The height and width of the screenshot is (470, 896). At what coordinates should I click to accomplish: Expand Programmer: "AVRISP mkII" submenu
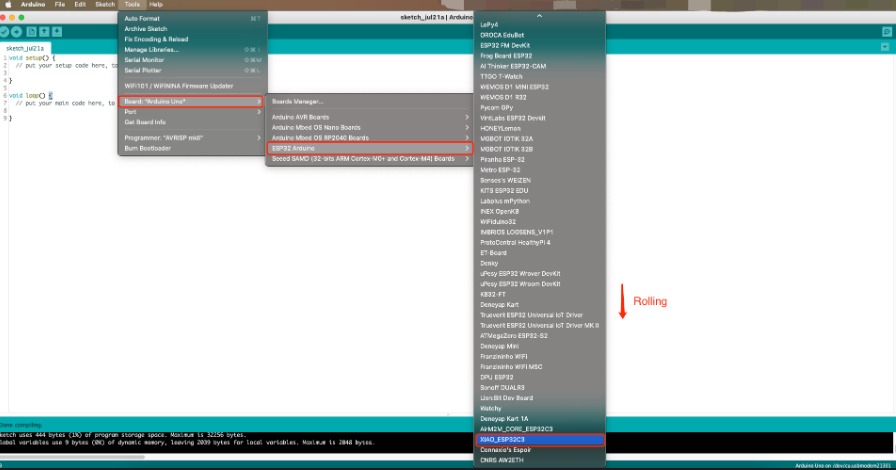(x=192, y=138)
